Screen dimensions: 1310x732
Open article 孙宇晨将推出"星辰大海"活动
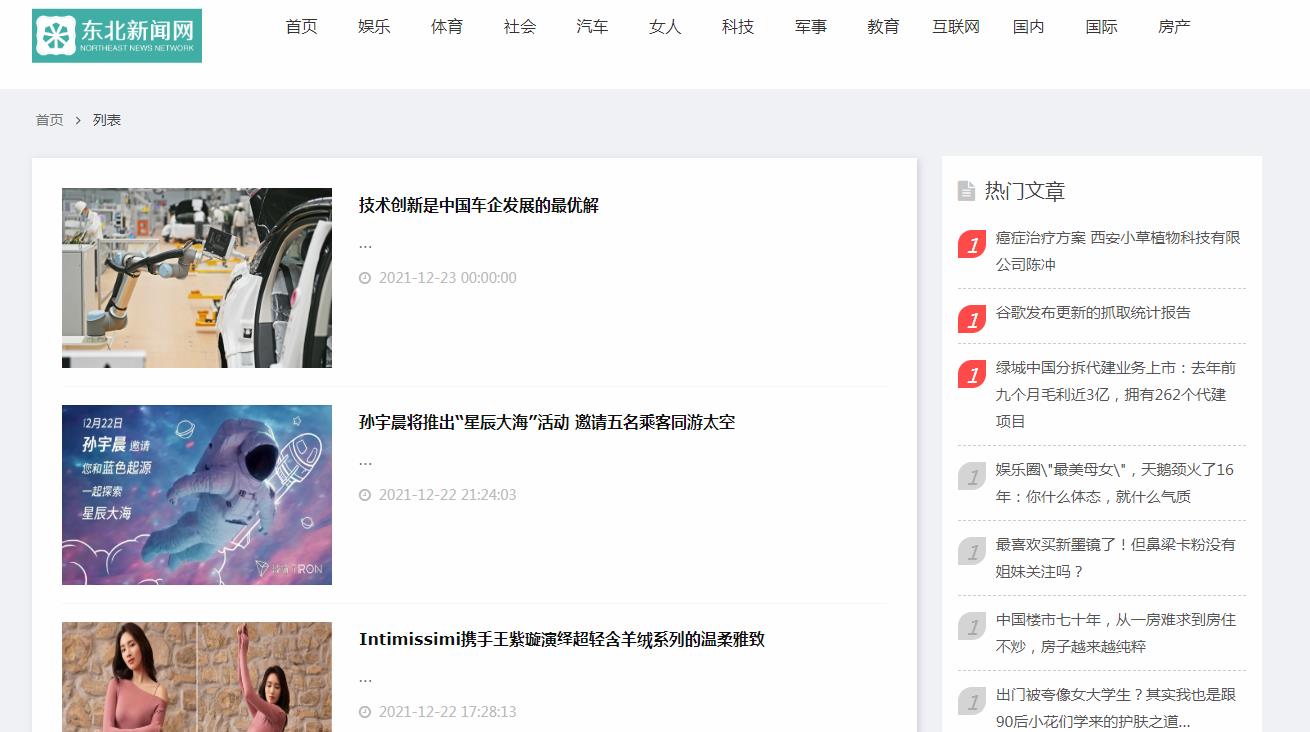[547, 422]
